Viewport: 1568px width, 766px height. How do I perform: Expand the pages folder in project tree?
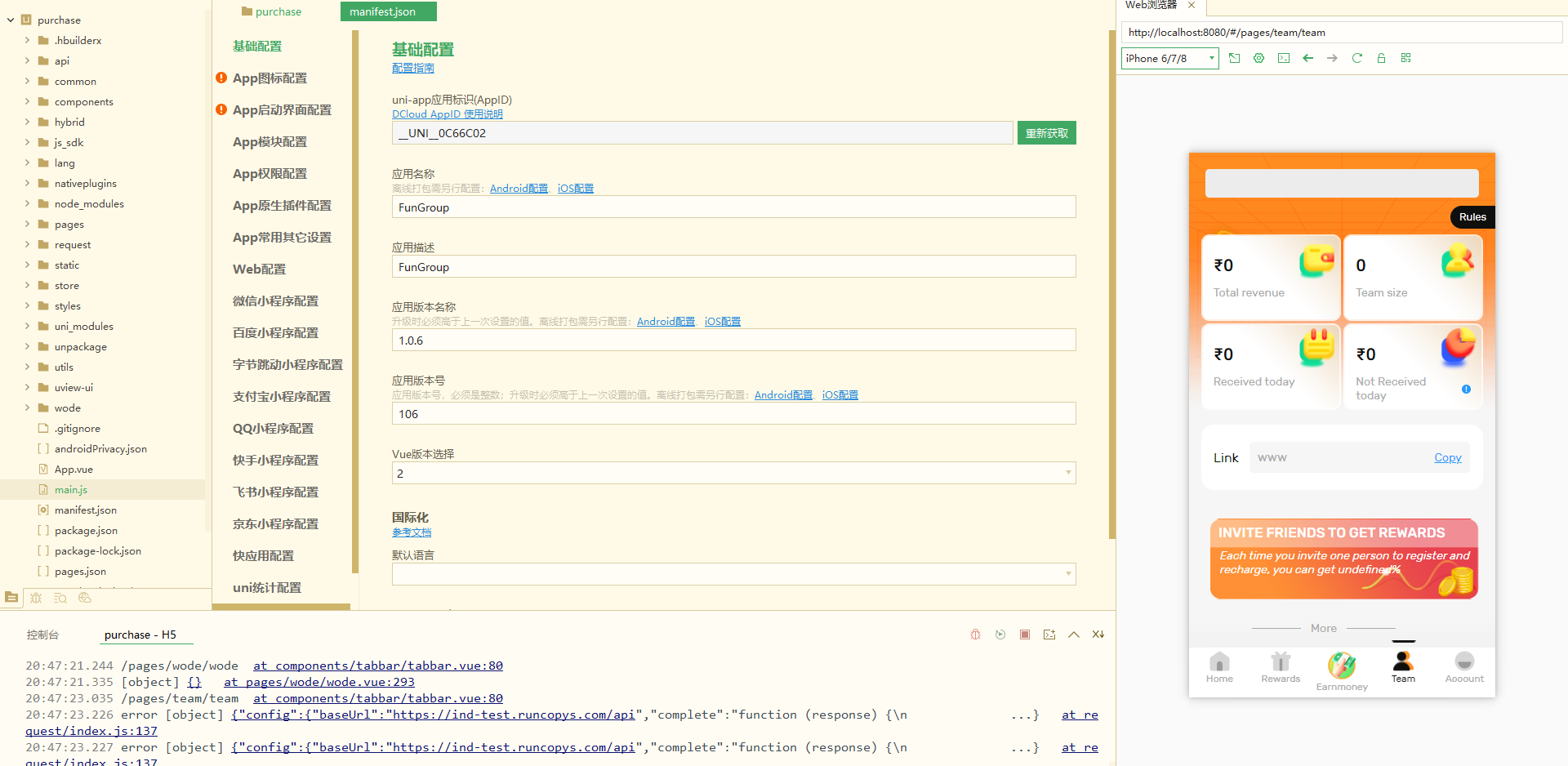click(x=27, y=224)
